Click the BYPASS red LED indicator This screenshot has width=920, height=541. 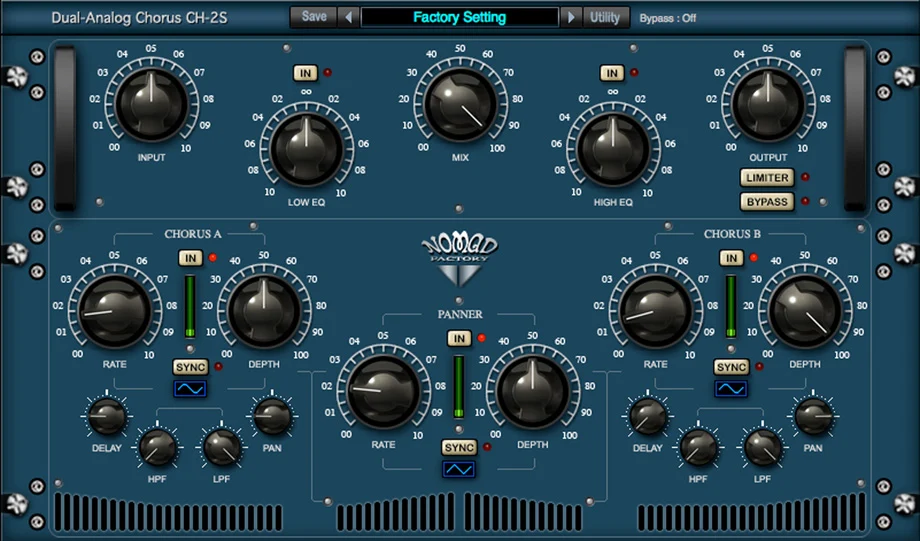[x=805, y=201]
